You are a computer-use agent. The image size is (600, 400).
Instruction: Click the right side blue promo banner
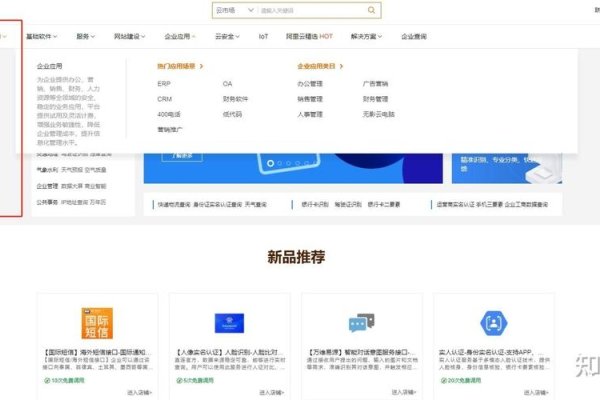pos(507,168)
